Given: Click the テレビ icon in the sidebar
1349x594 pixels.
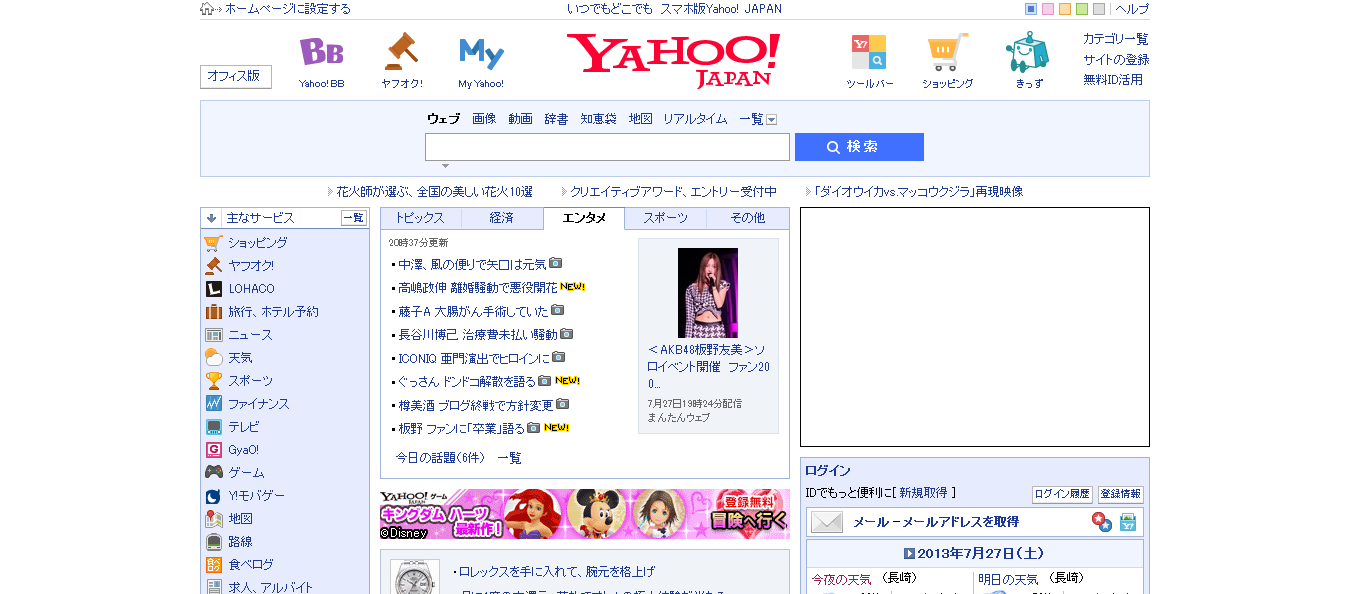Looking at the screenshot, I should (213, 427).
